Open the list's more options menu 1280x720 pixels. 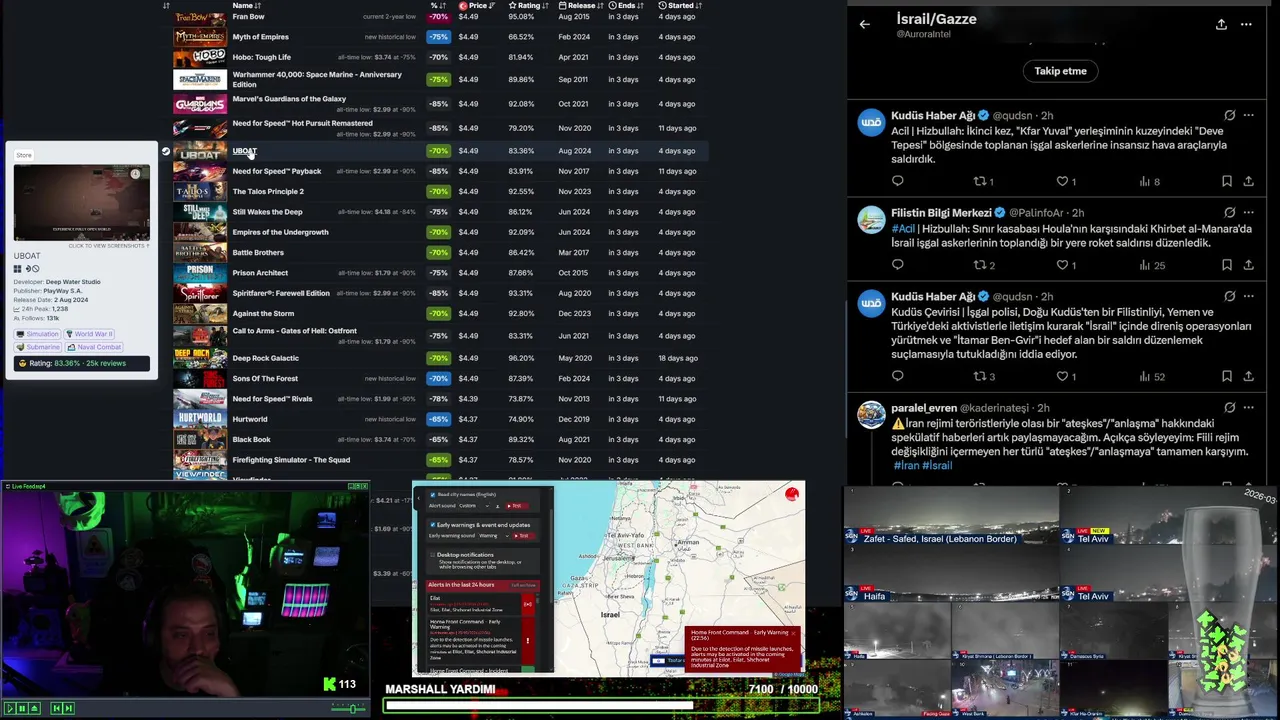point(1246,24)
